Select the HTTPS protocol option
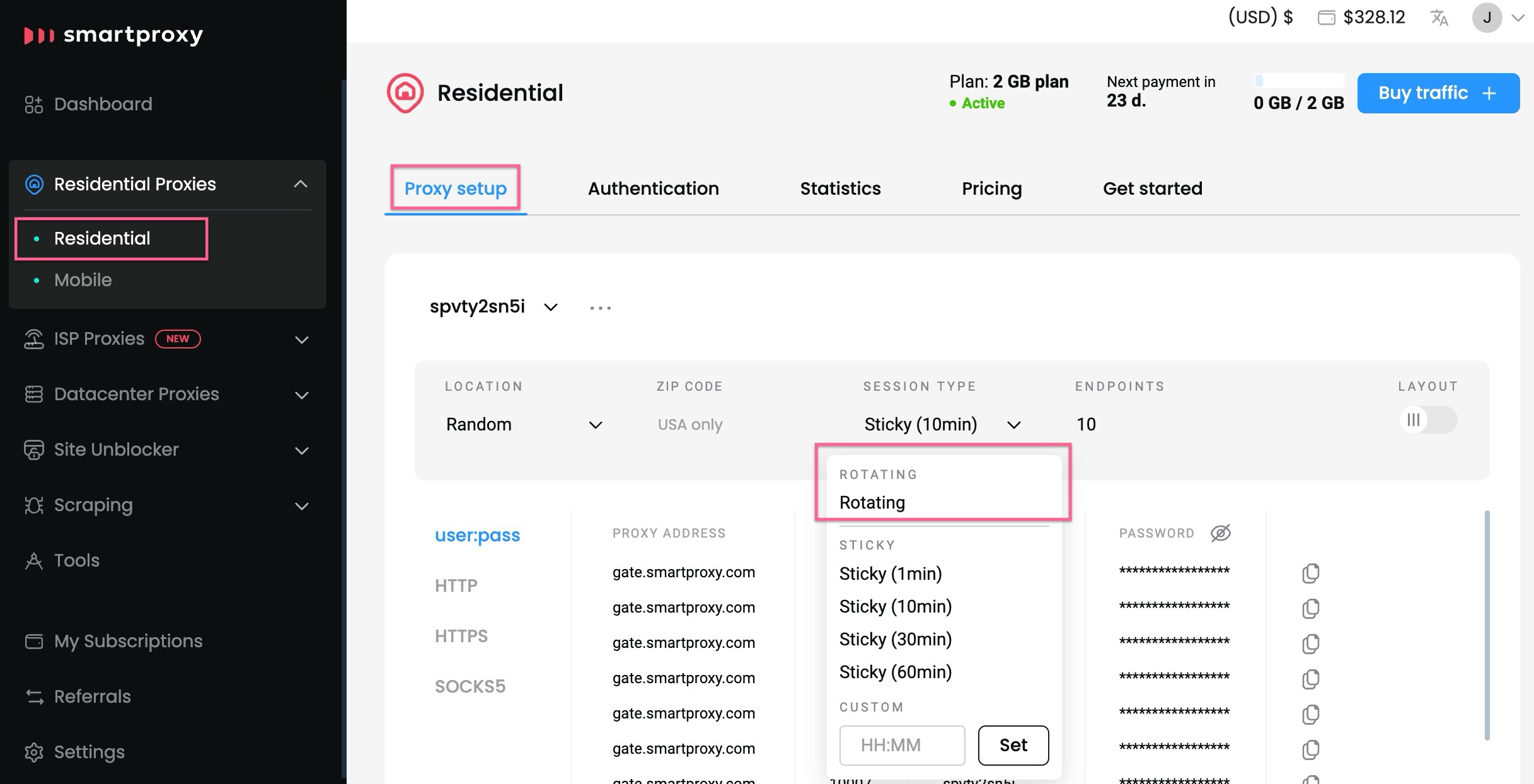 461,636
